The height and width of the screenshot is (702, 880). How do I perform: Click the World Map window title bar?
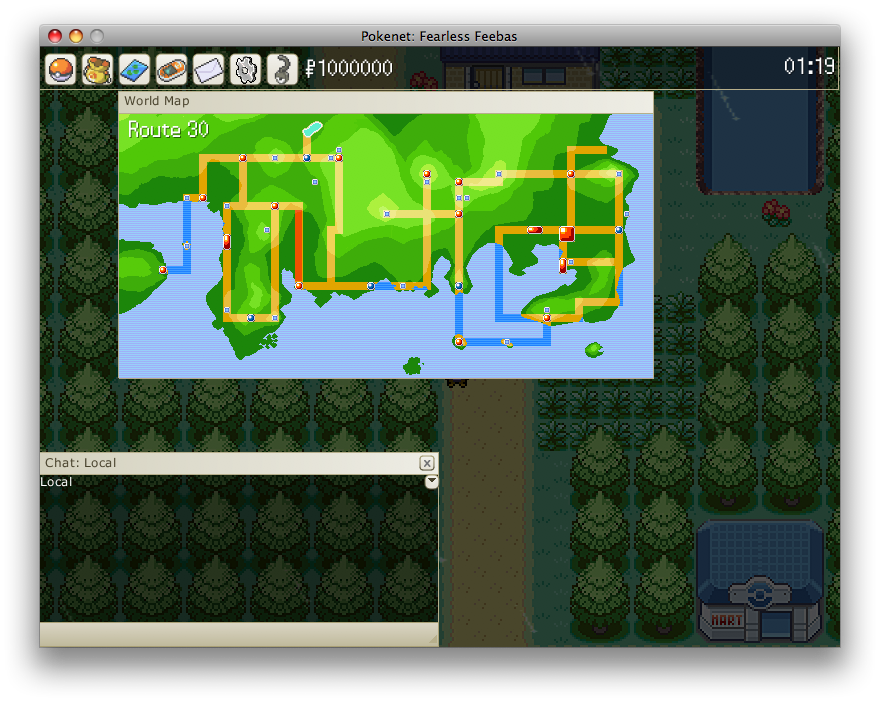(x=386, y=102)
